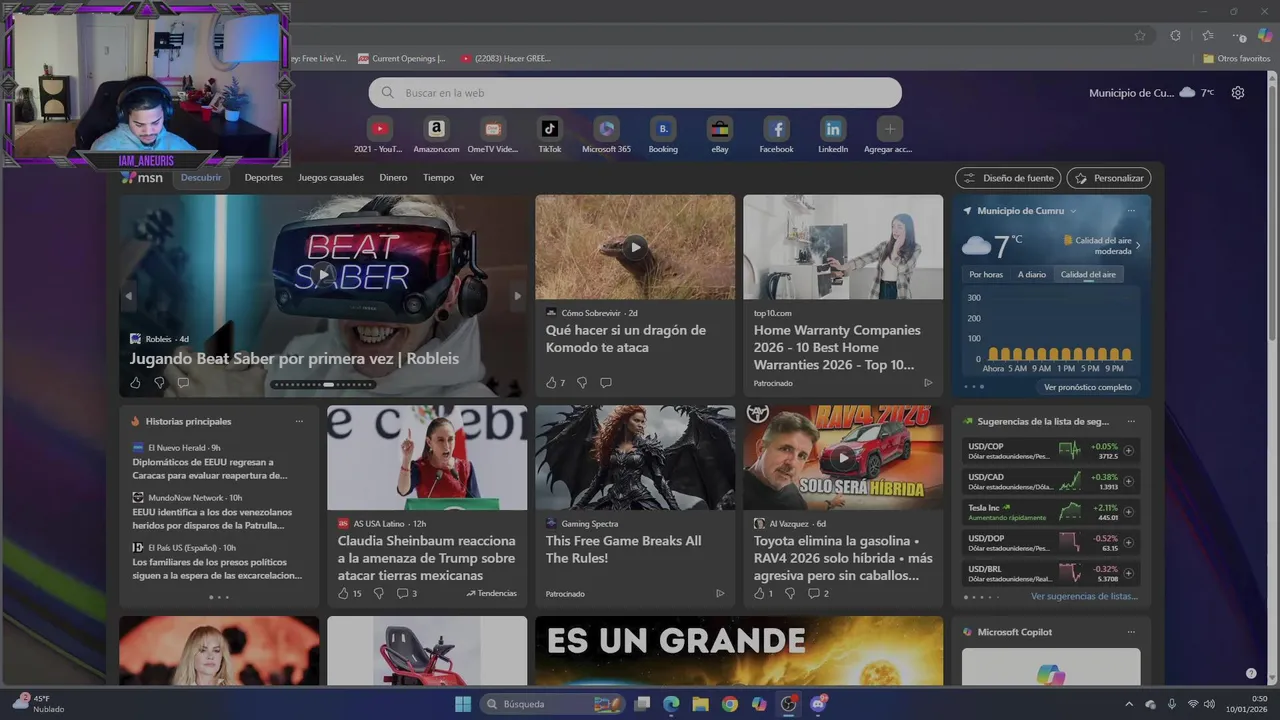Open weather card more options menu

[x=1131, y=211]
